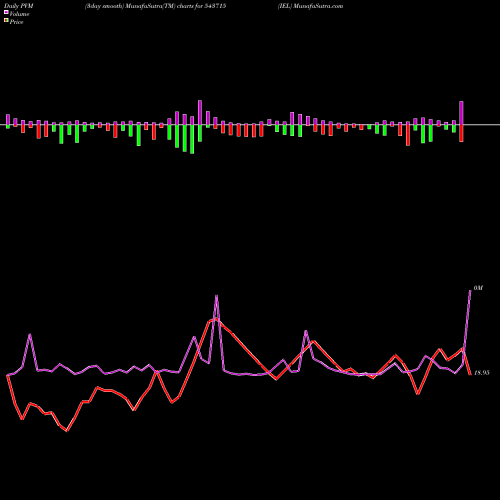Click the '(IEL) MunafaSutra.com' text
500x500 pixels.
pyautogui.click(x=311, y=6)
